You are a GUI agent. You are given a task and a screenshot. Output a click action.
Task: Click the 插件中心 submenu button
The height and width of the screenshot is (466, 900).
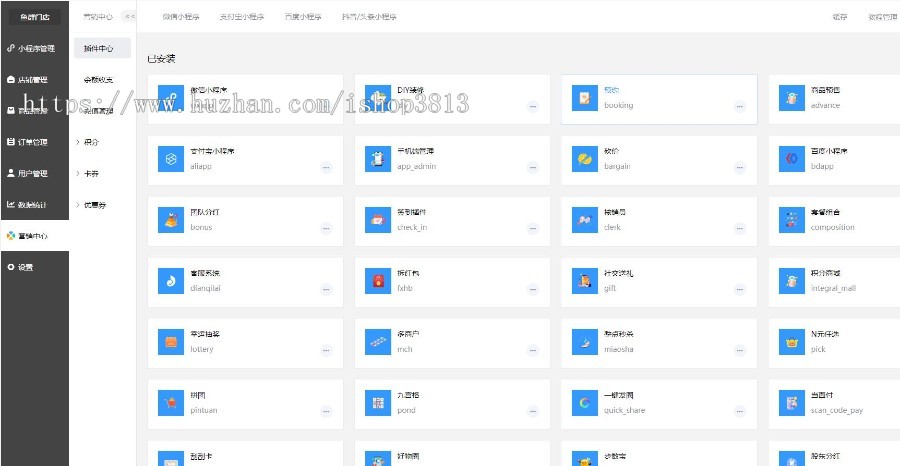102,48
